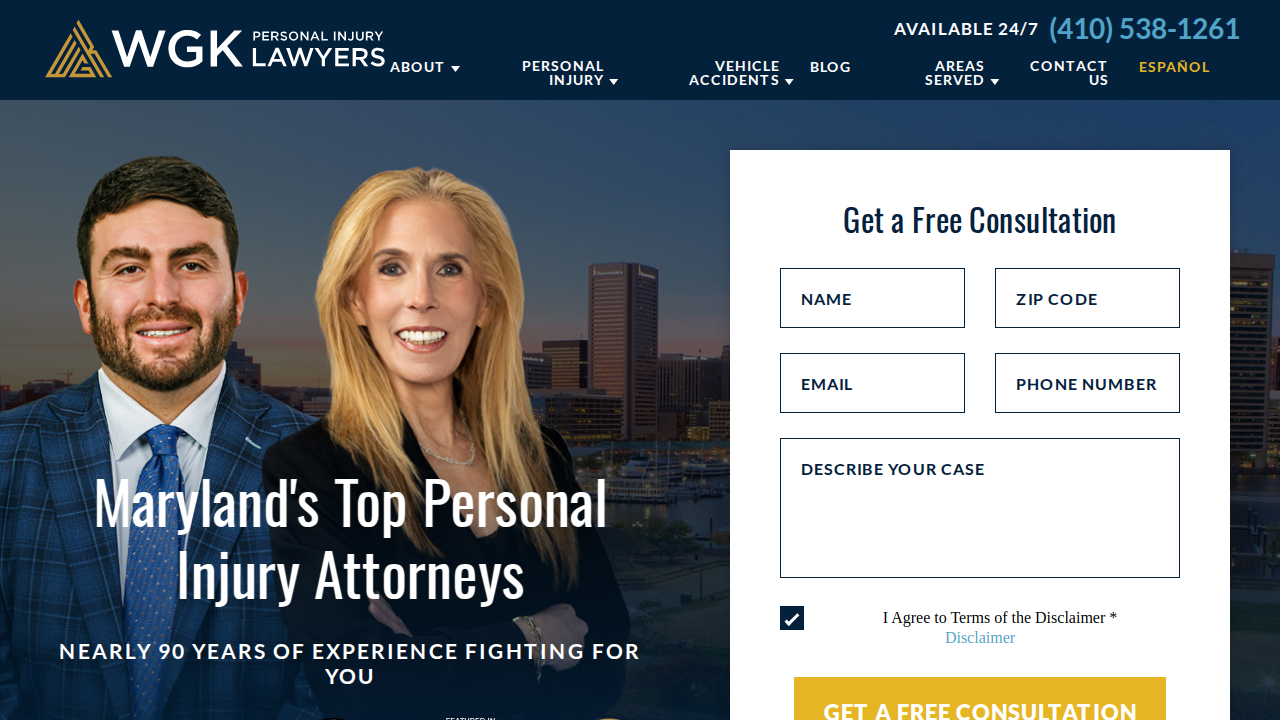The width and height of the screenshot is (1280, 720).
Task: Select the Phone Number input field
Action: point(1087,383)
